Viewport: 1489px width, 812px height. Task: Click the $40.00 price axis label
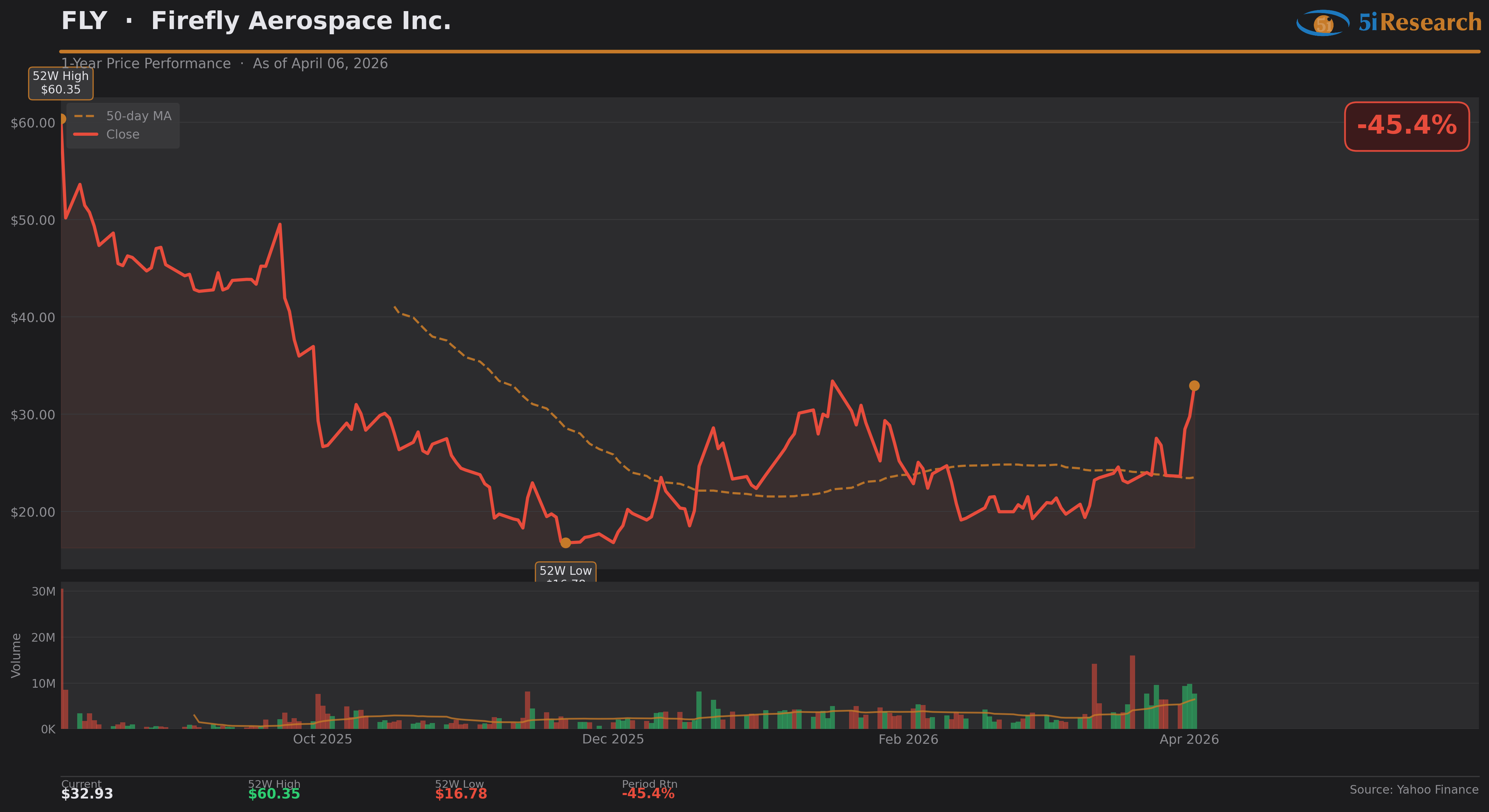(x=33, y=317)
